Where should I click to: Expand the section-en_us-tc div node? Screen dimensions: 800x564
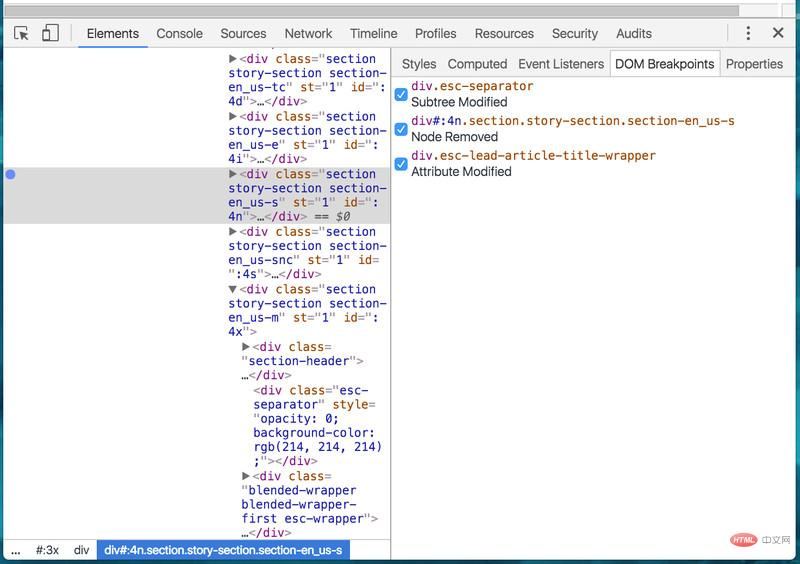click(x=233, y=59)
